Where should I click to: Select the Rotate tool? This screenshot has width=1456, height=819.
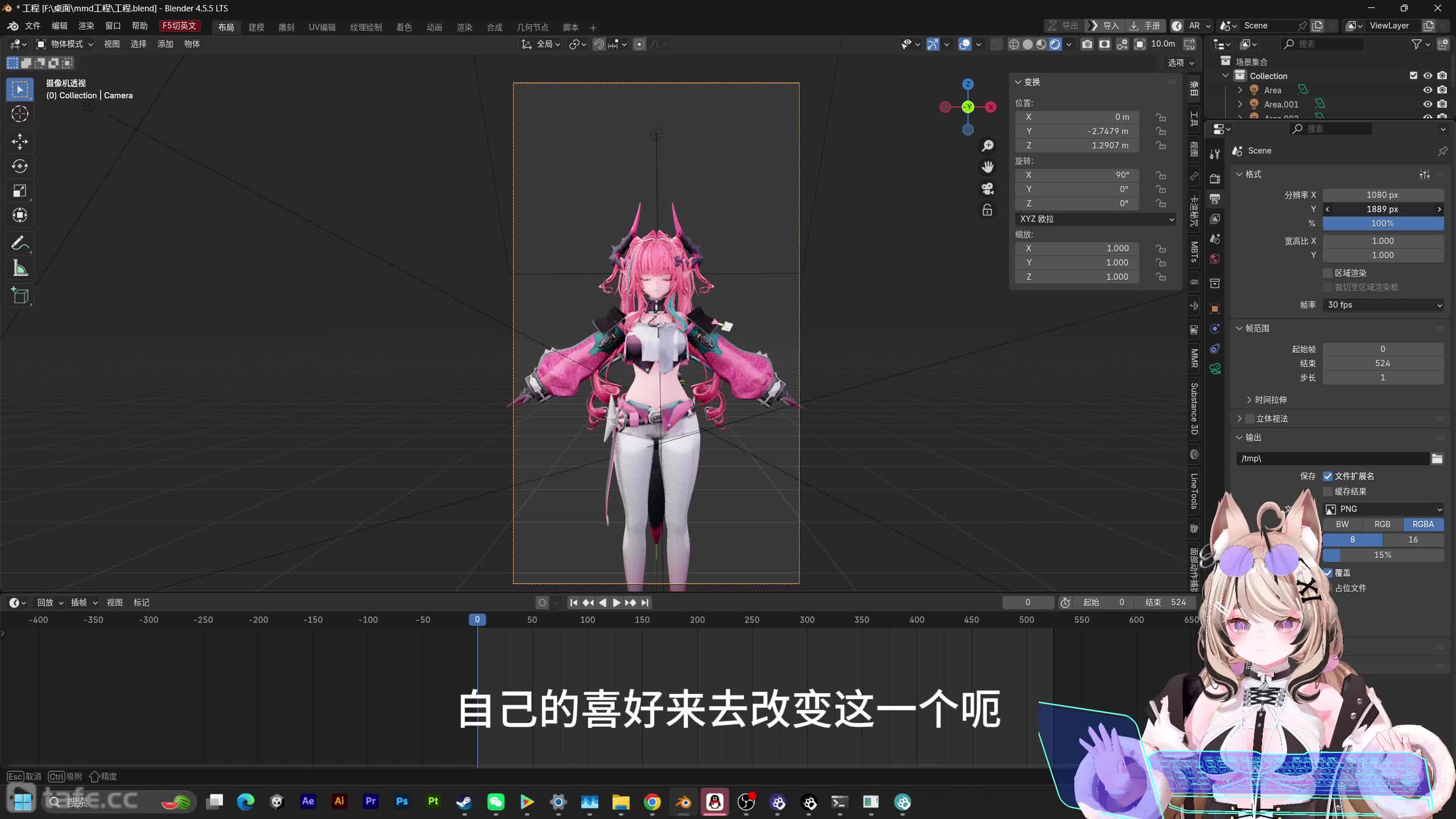(x=20, y=166)
